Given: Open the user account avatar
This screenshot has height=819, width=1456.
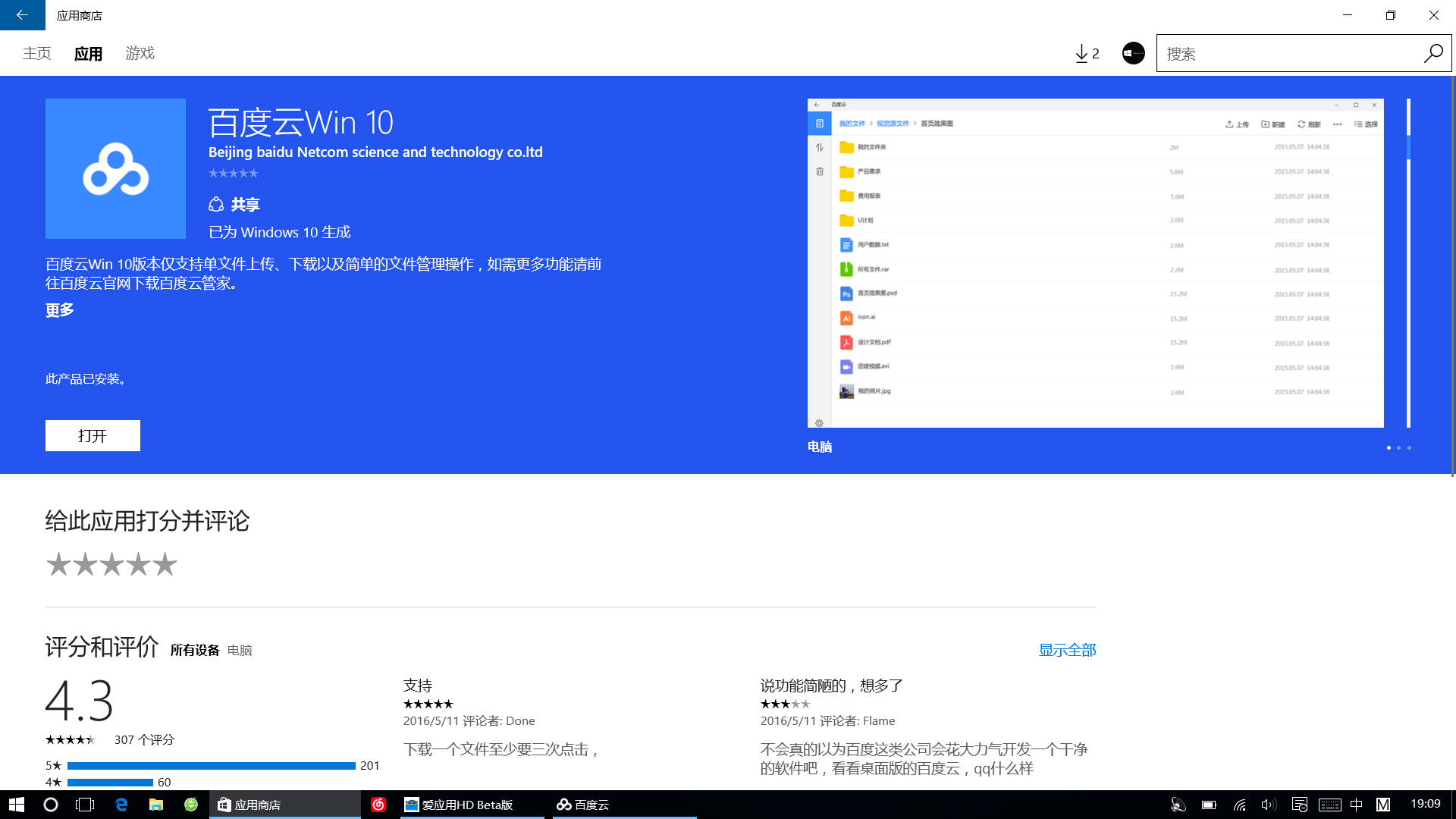Looking at the screenshot, I should click(1133, 53).
